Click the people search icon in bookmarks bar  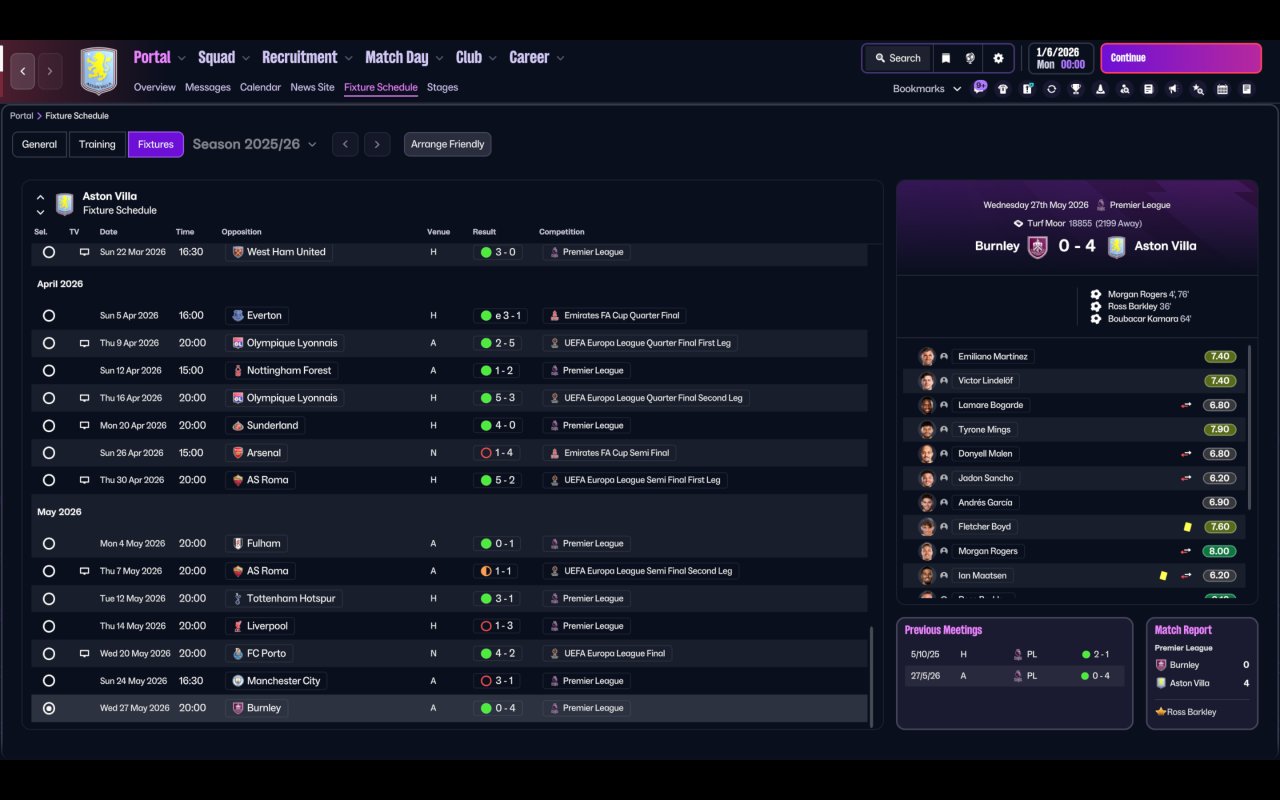coord(1125,89)
